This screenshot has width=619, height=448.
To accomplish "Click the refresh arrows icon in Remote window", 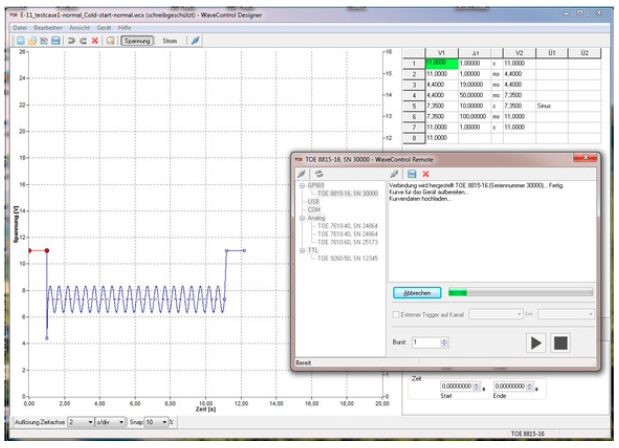I will click(319, 174).
